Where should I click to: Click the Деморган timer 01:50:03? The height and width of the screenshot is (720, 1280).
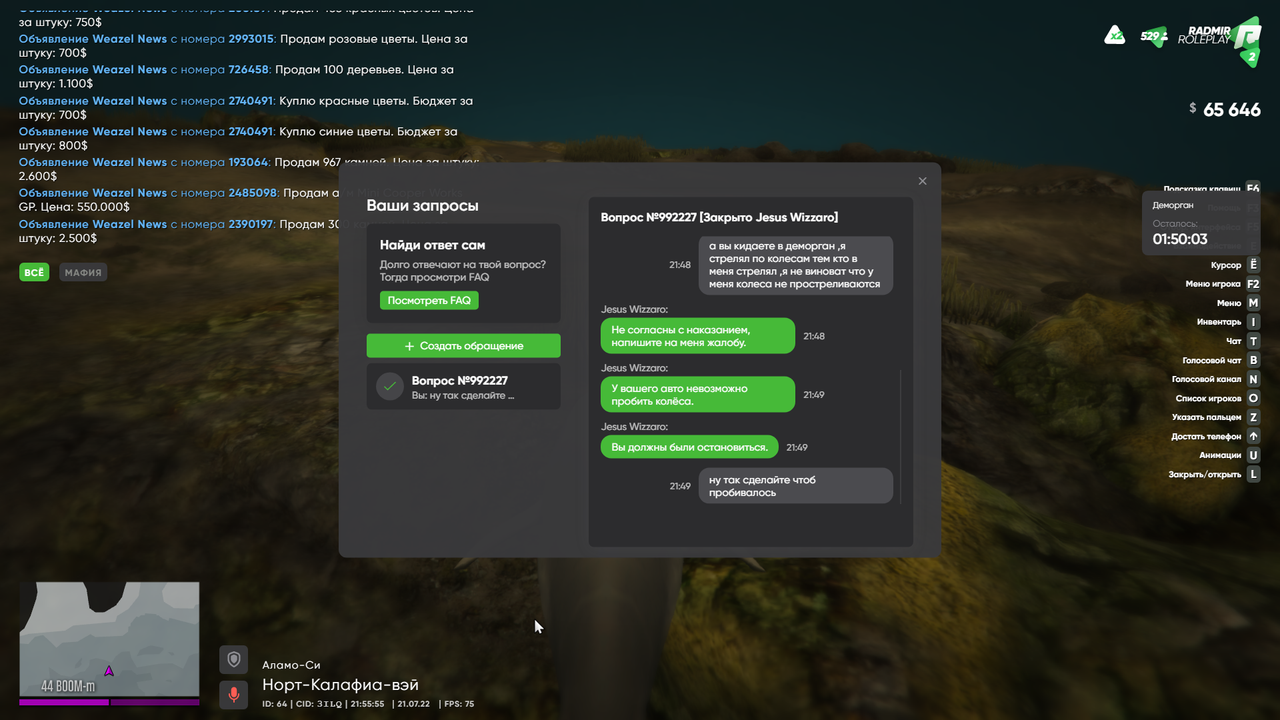pyautogui.click(x=1180, y=239)
